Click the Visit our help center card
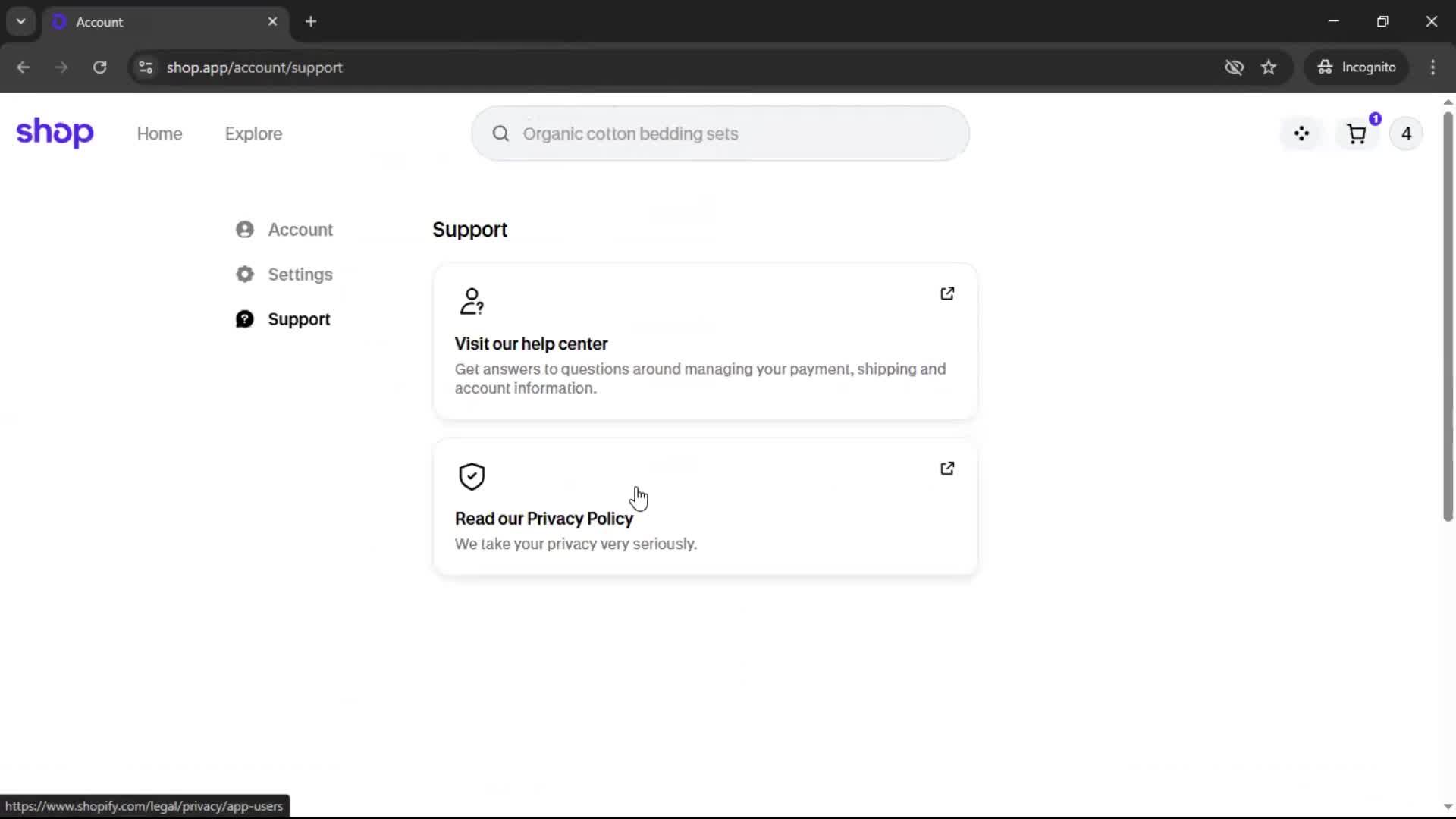The width and height of the screenshot is (1456, 819). click(704, 343)
